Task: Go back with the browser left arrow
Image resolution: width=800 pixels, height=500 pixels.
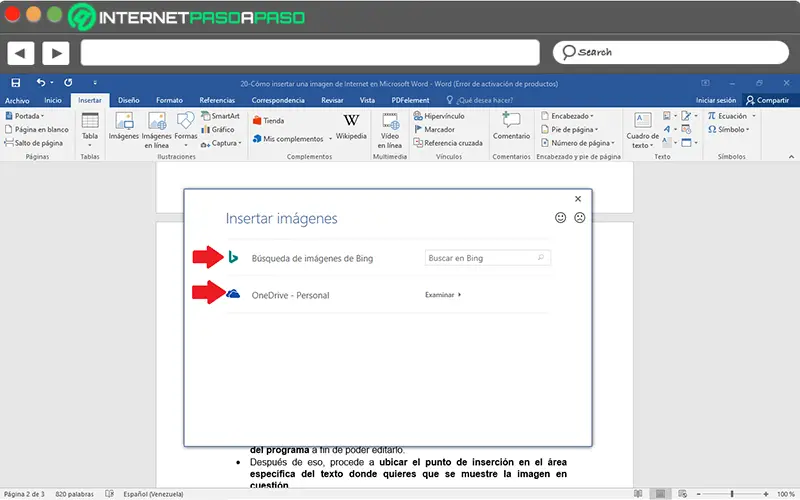Action: [x=20, y=53]
